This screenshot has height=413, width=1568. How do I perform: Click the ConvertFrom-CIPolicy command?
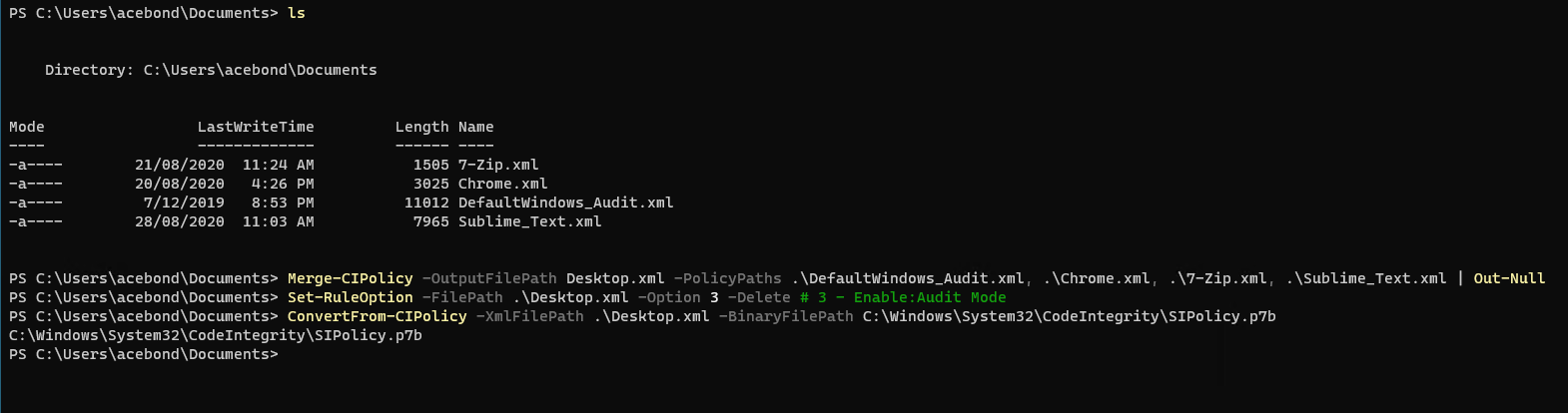(378, 316)
